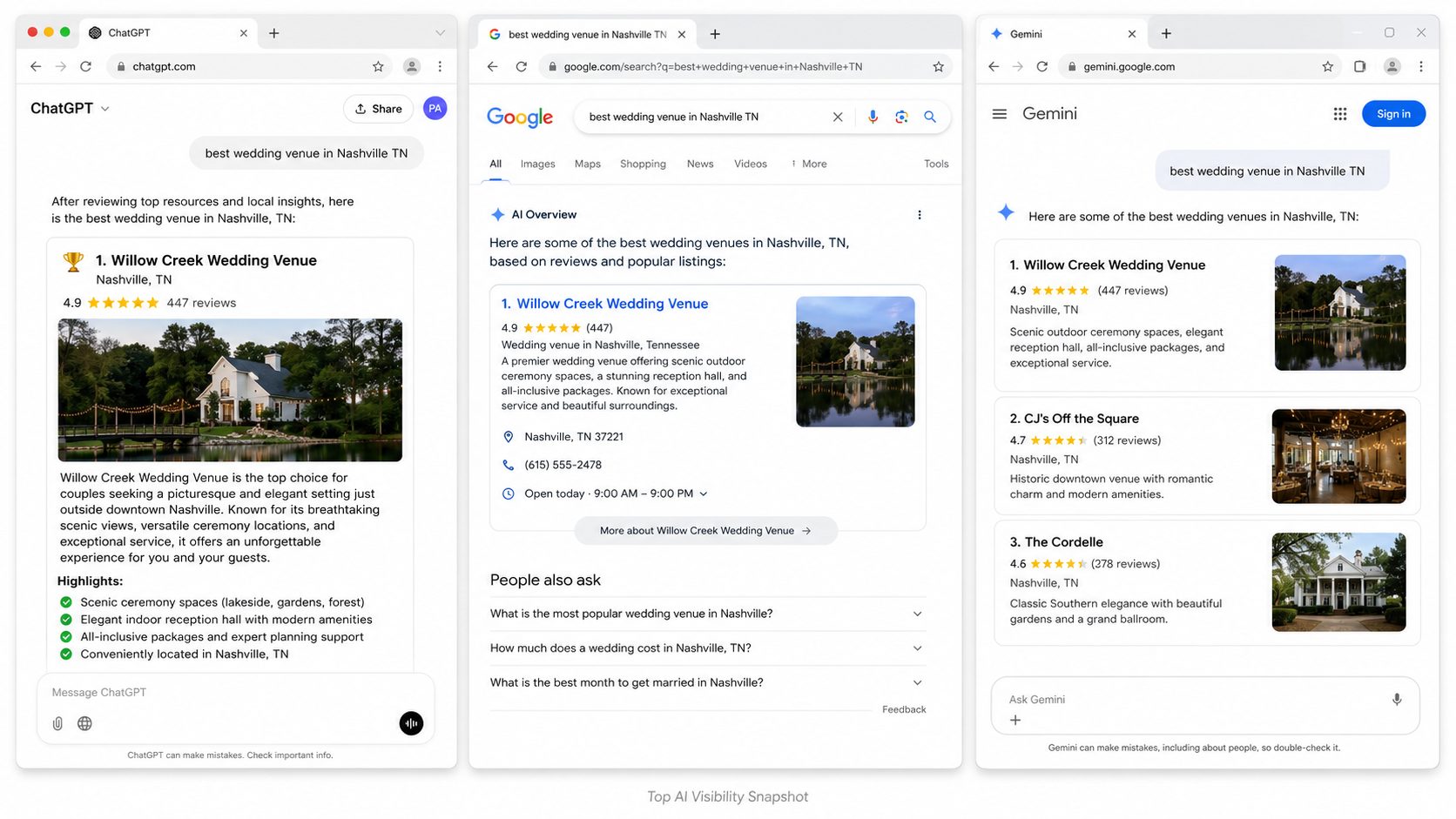
Task: Open More dropdown in Google search tabs
Action: [809, 164]
